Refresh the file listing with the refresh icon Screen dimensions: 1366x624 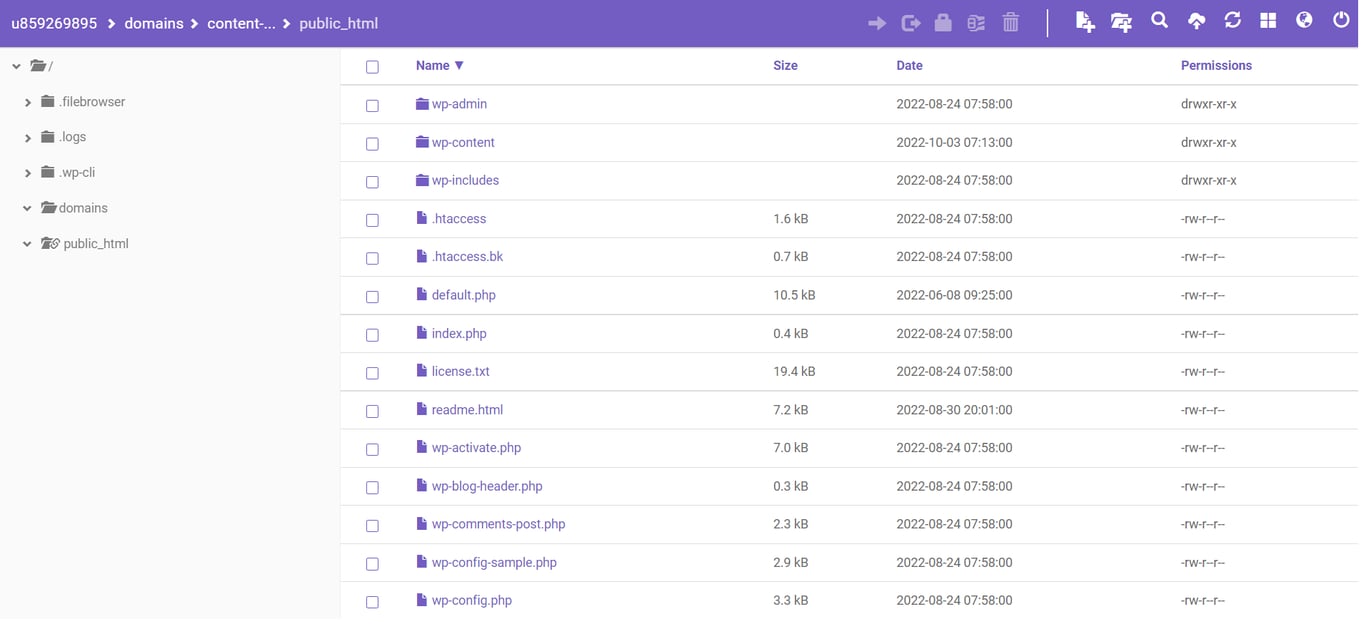click(x=1232, y=20)
